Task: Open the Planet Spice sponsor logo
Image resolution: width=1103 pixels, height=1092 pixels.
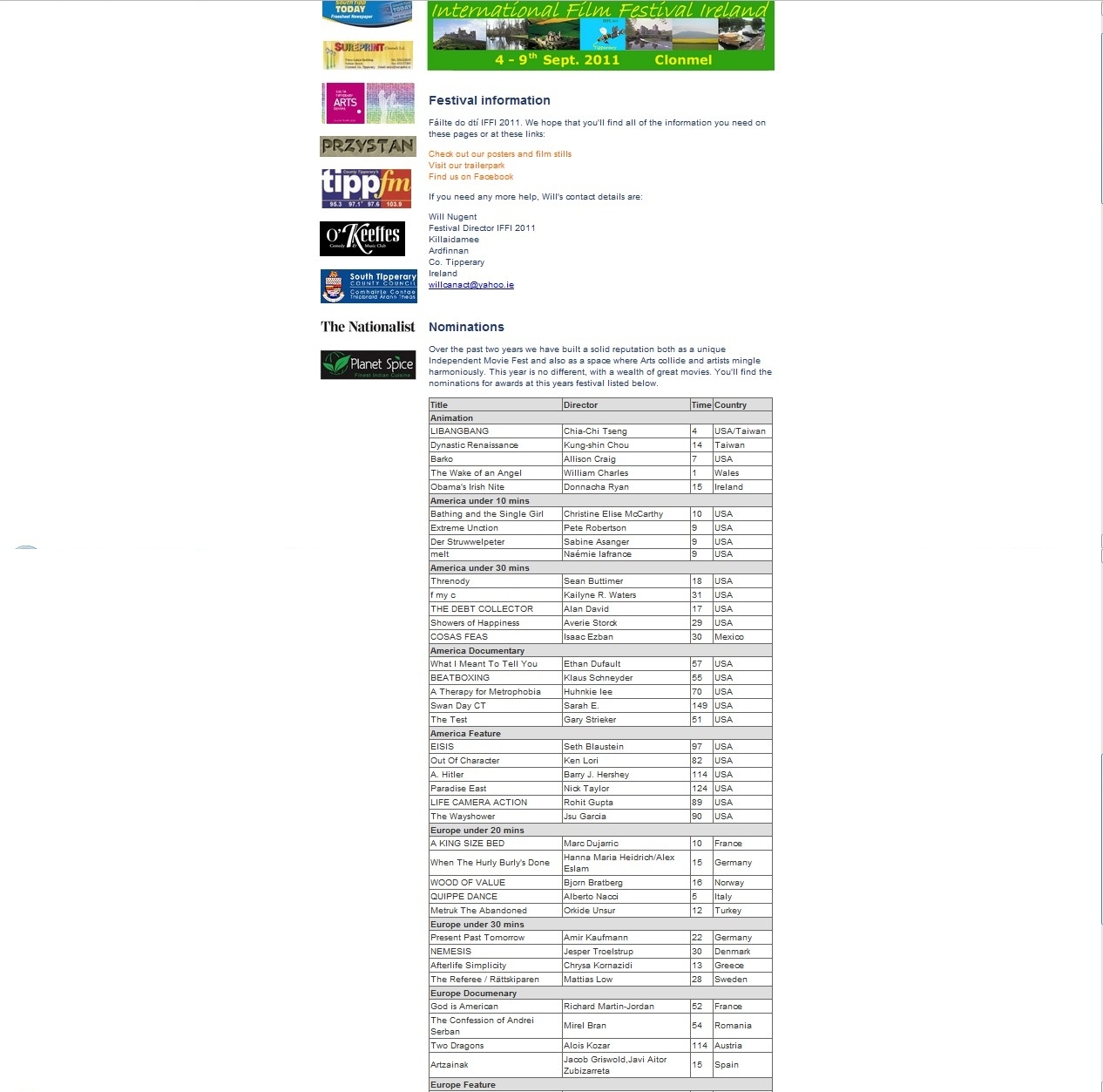Action: pos(368,365)
